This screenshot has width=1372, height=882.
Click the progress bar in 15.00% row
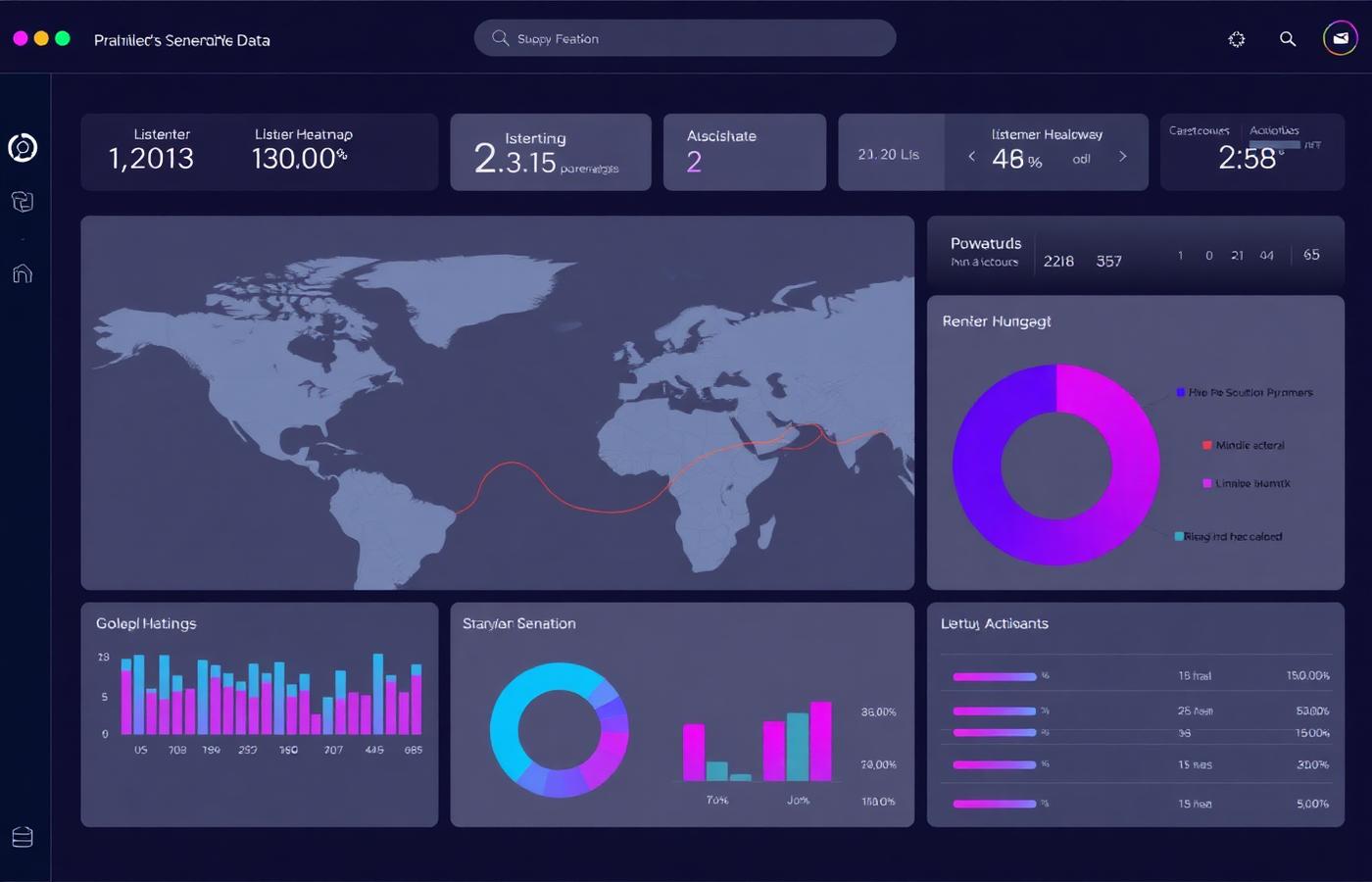pos(995,732)
